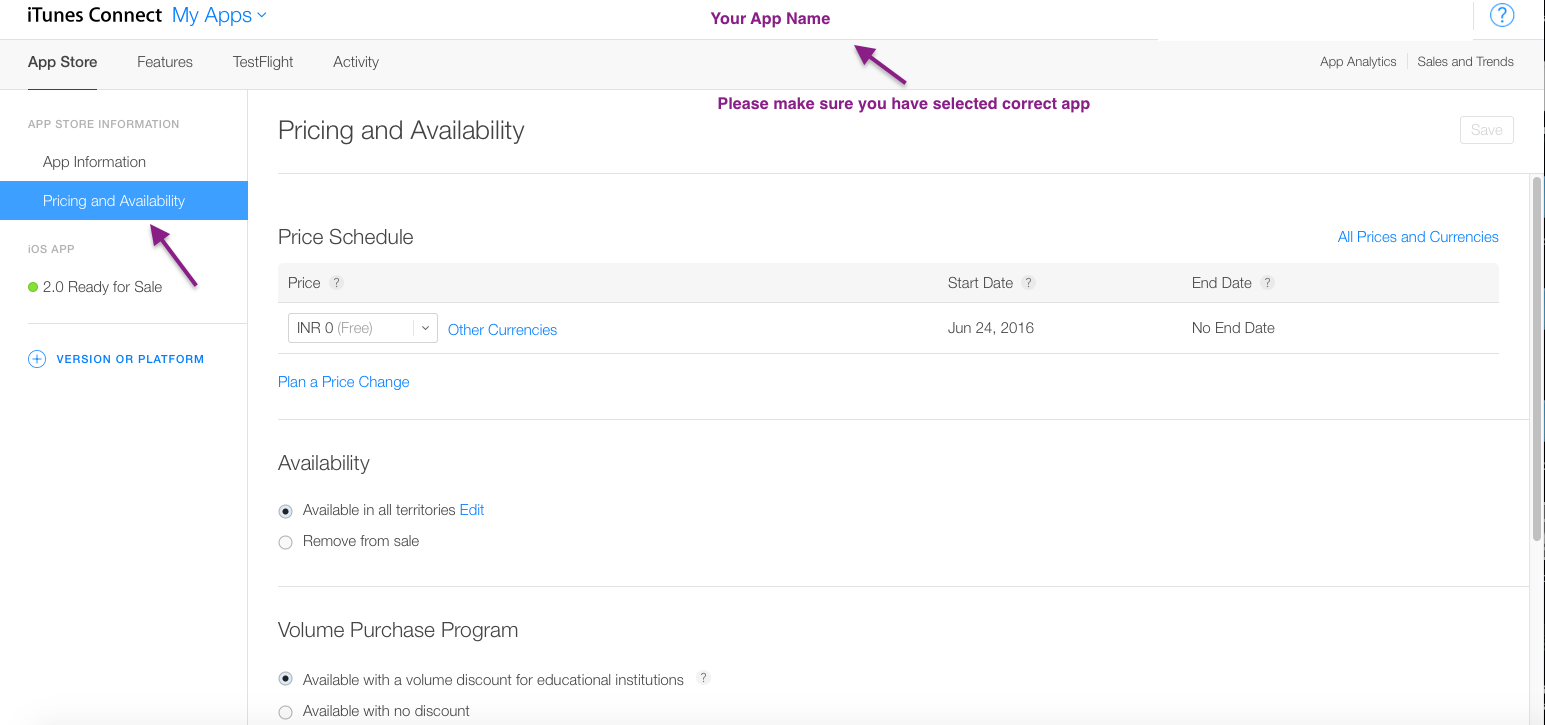Click the Start Date help icon
Screen dimensions: 1545x725
1029,283
